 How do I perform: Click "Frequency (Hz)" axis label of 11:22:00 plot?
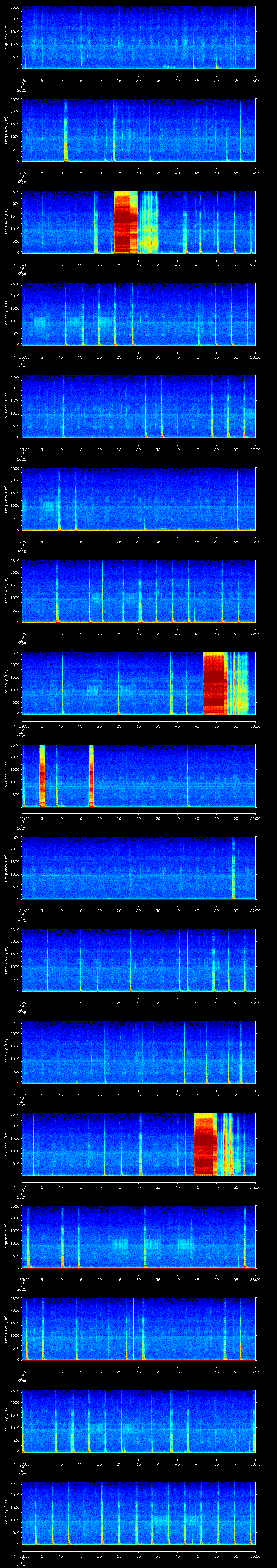point(6,38)
